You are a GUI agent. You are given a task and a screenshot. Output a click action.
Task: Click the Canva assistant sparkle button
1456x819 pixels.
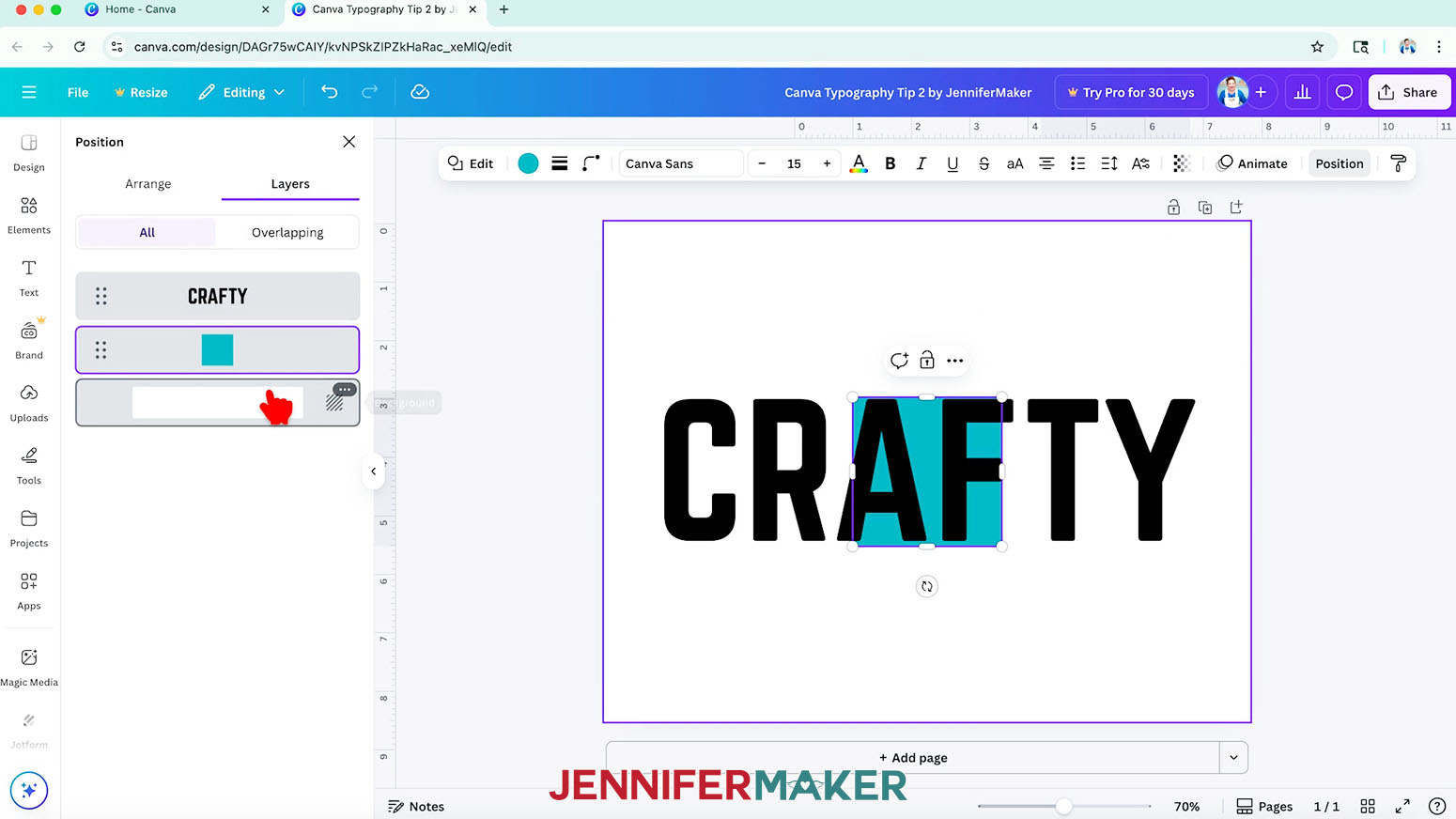click(29, 790)
